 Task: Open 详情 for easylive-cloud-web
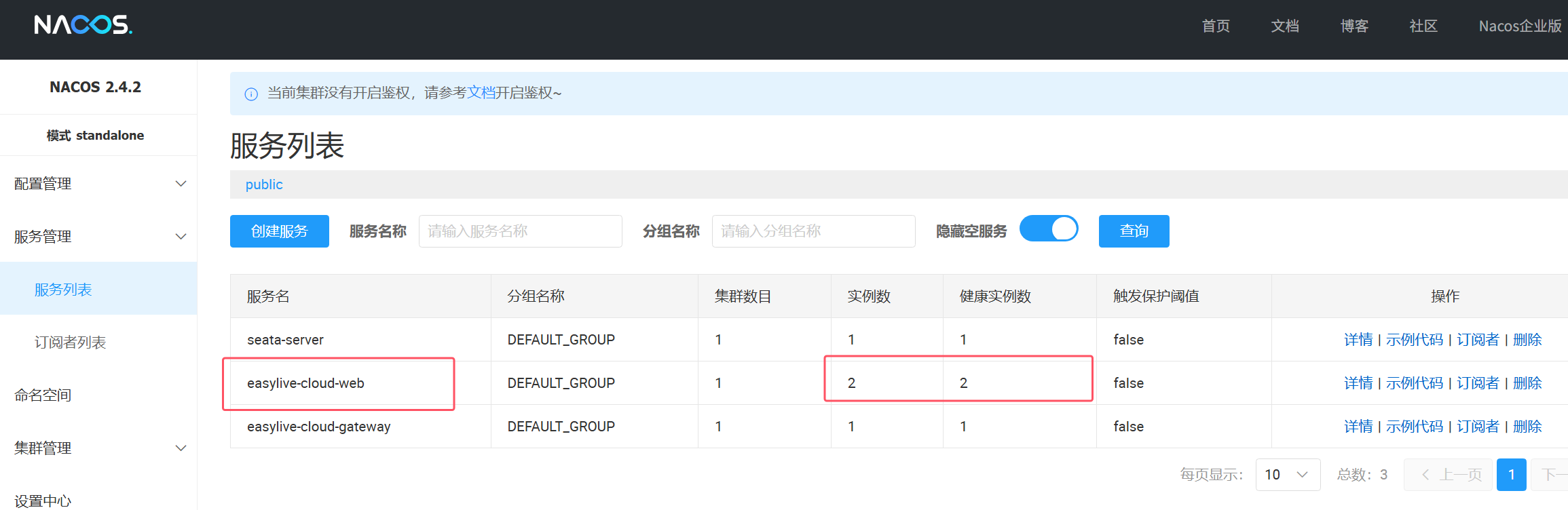(1358, 383)
